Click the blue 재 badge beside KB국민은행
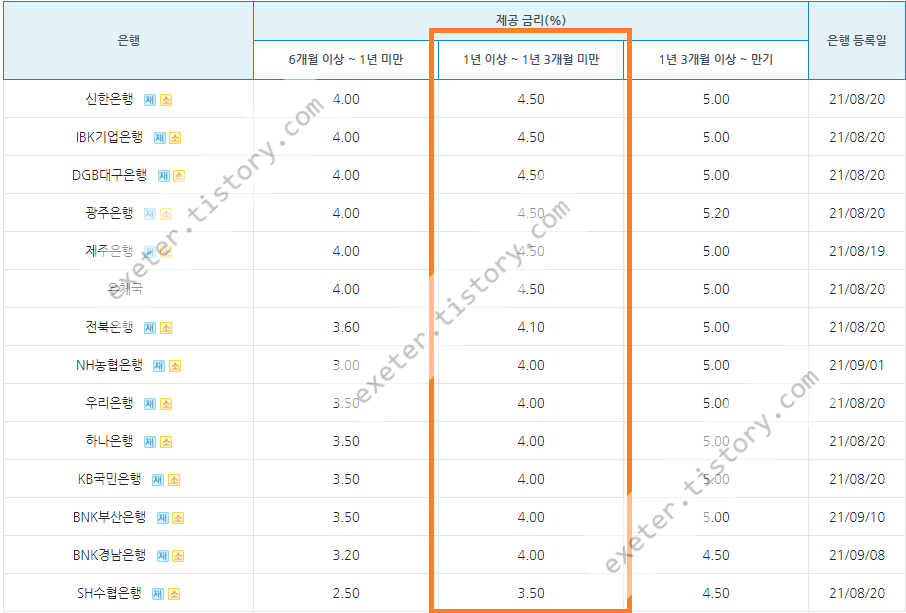 click(x=158, y=480)
